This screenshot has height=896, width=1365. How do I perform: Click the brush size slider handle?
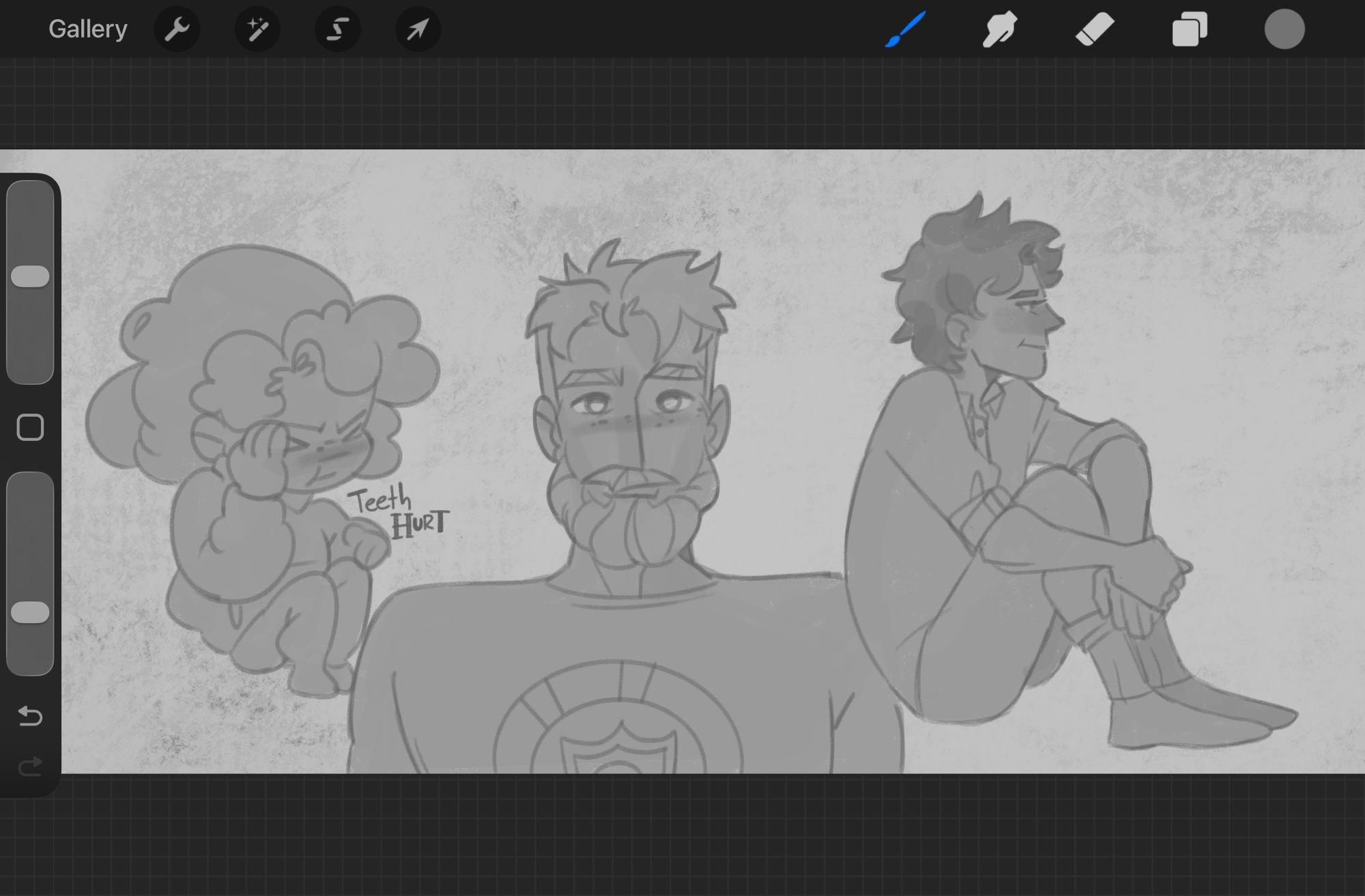coord(30,276)
